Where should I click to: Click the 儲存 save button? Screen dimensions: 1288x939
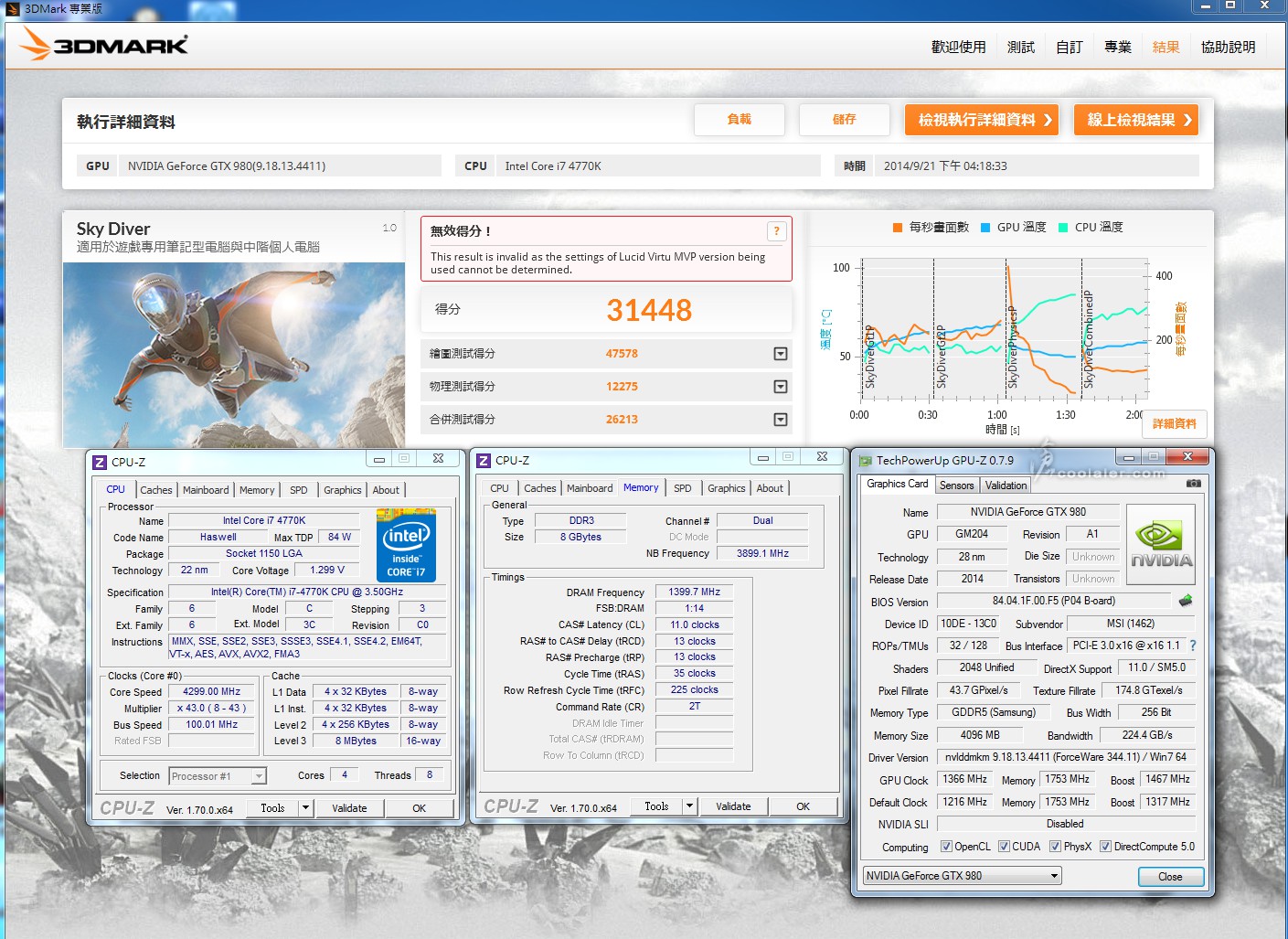pyautogui.click(x=844, y=120)
